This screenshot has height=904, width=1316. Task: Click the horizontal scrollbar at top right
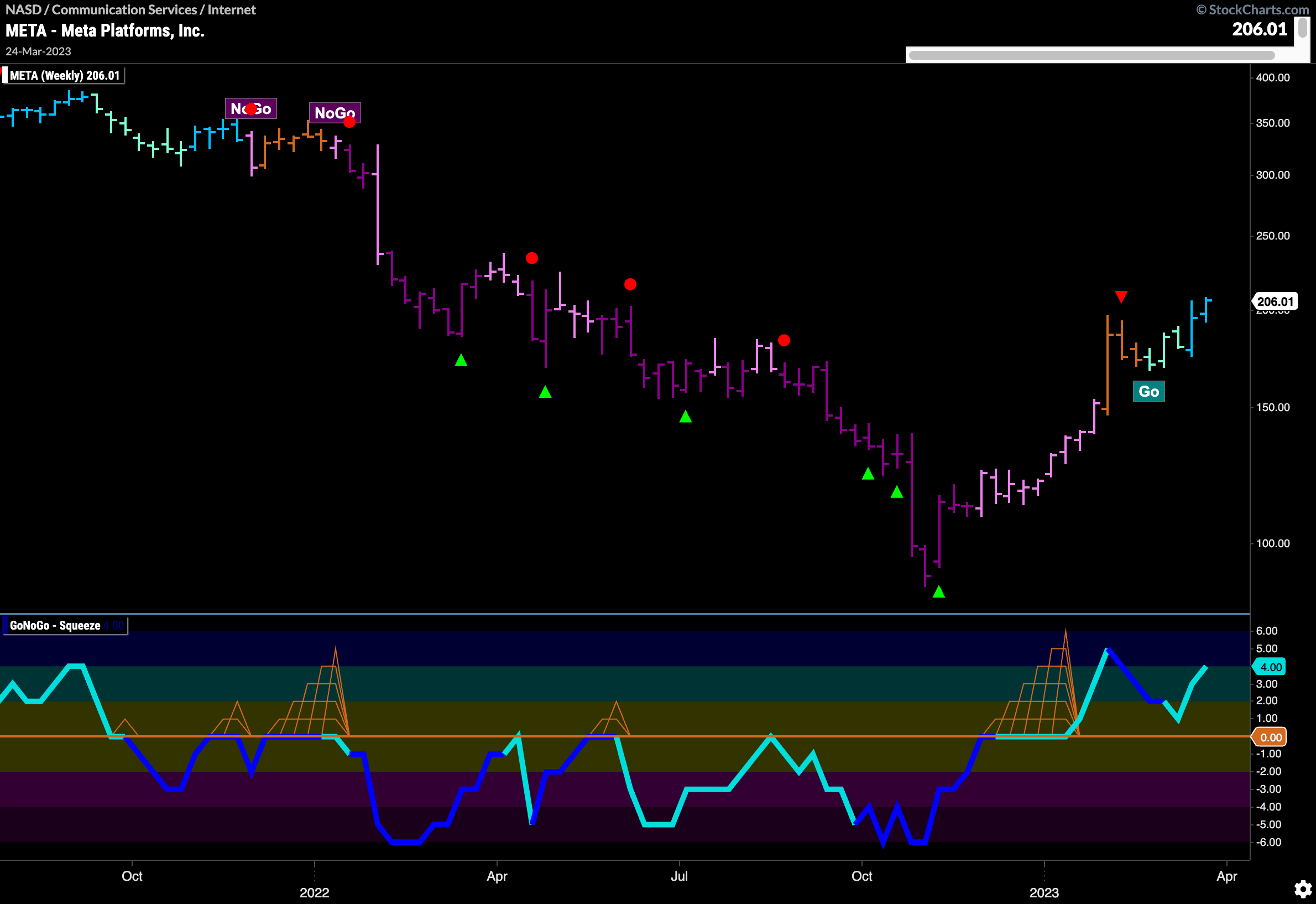(x=1091, y=55)
